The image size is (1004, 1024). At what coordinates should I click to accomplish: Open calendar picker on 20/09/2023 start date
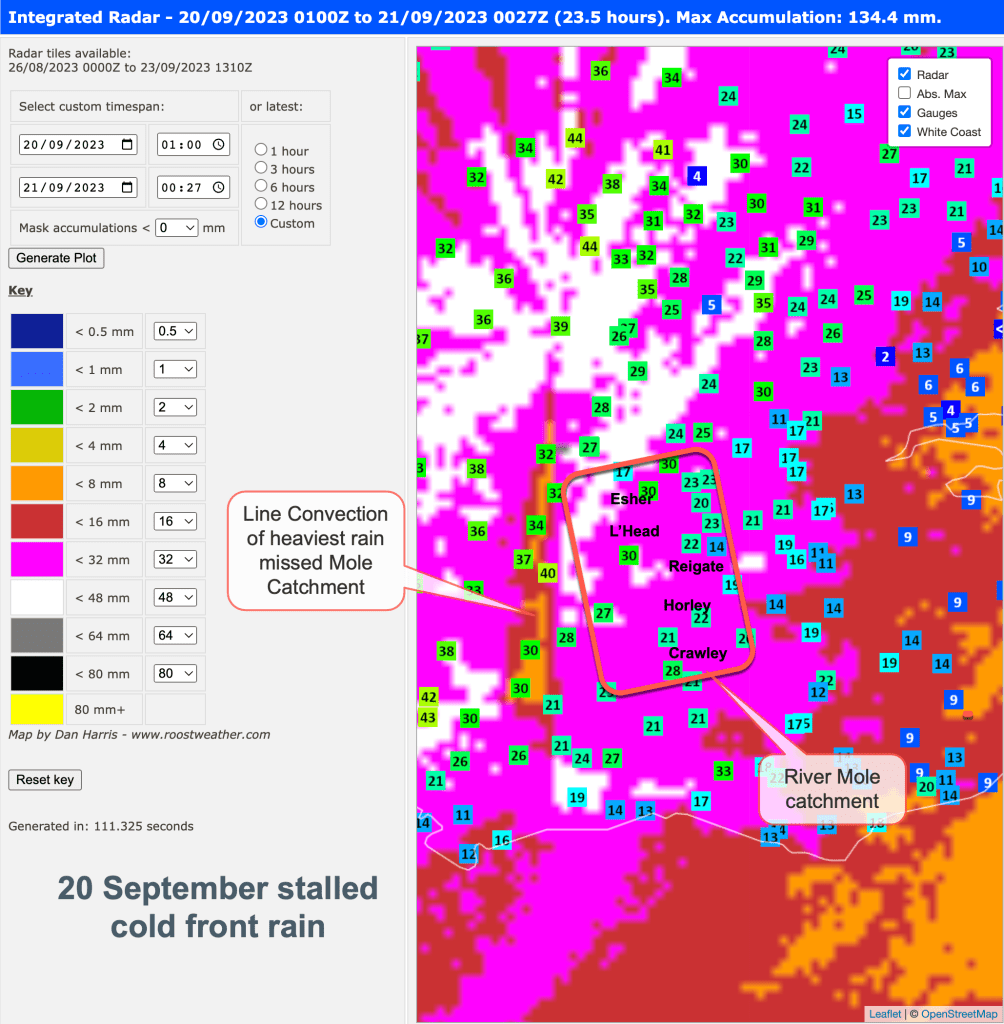coord(128,145)
